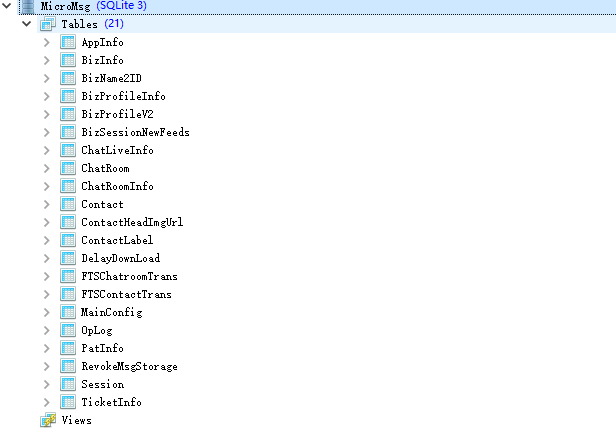This screenshot has height=440, width=616.
Task: Click the FTSChatroomTrans table icon
Action: (x=68, y=276)
